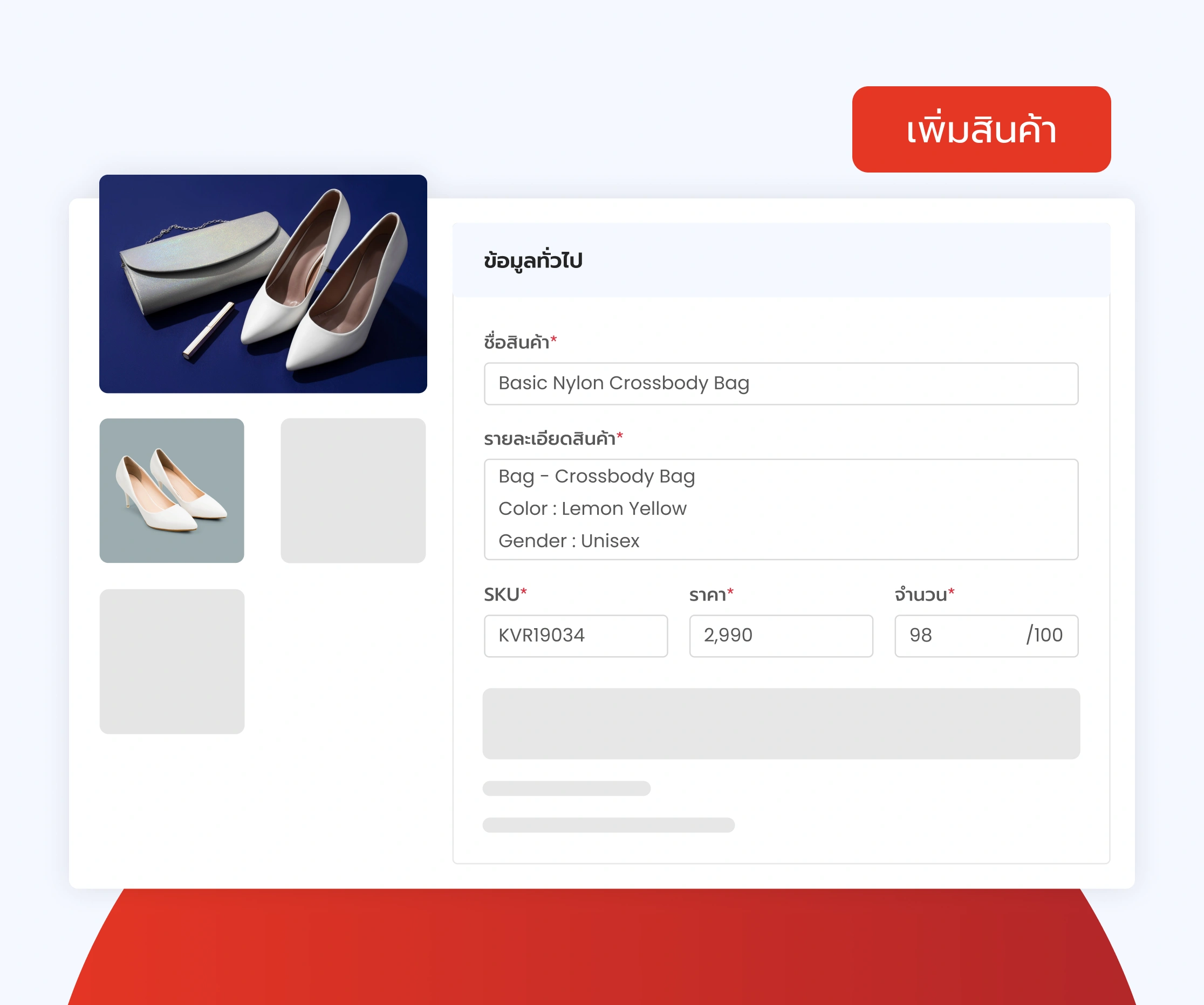Click the ราคา field label
Screen dimensions: 1204x1005
tap(711, 595)
